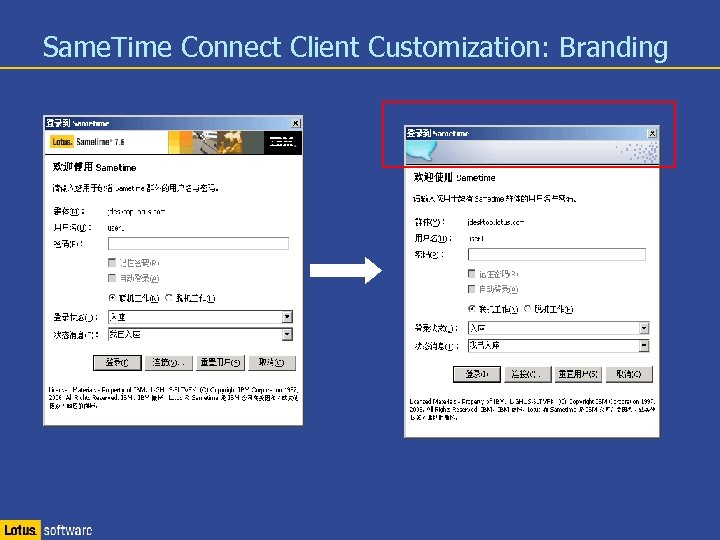This screenshot has width=720, height=540.
Task: Tick the auto login checkbox in speech-bubble dialog
Action: click(x=471, y=289)
